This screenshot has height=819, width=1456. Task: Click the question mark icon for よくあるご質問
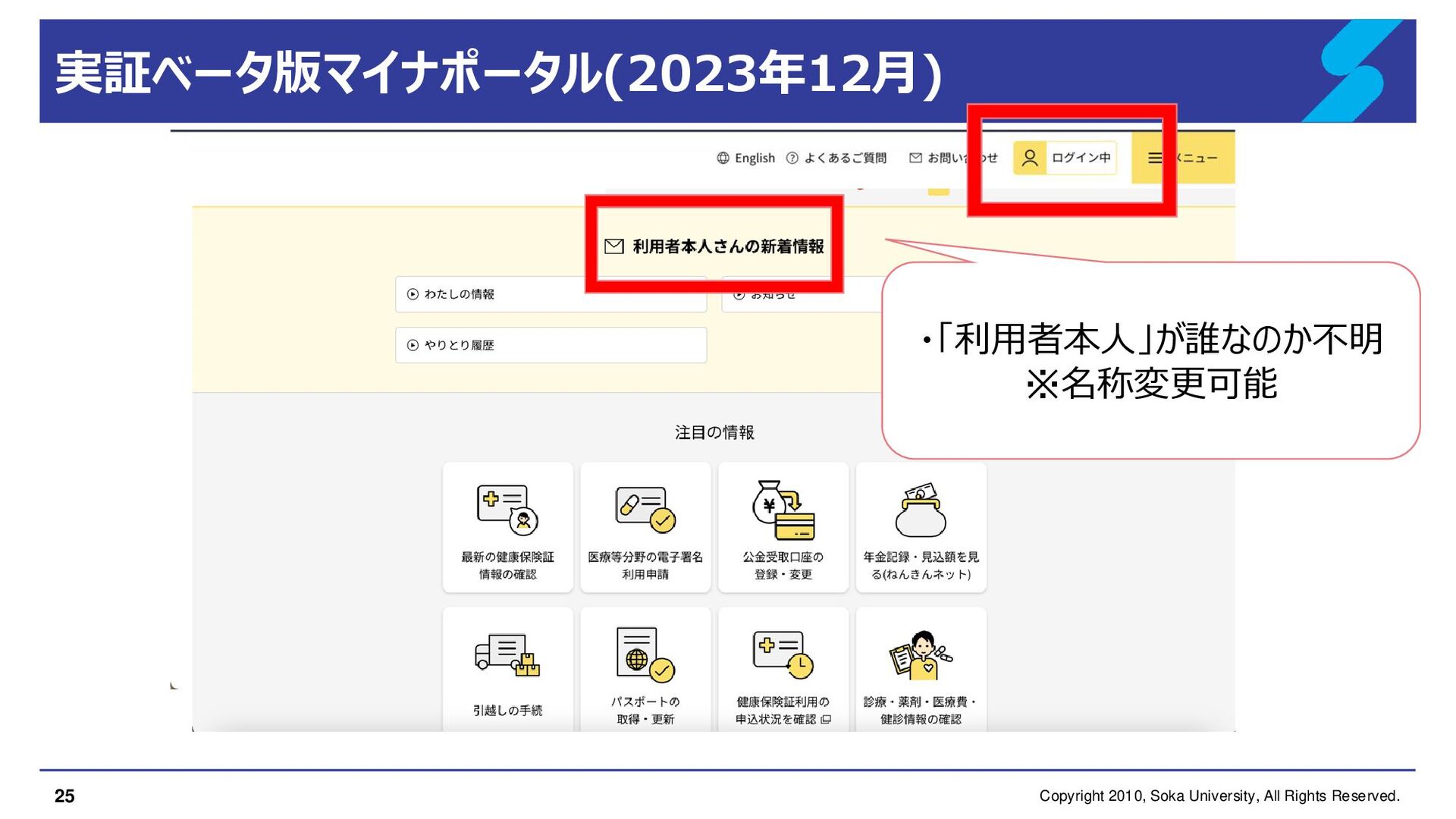tap(792, 158)
